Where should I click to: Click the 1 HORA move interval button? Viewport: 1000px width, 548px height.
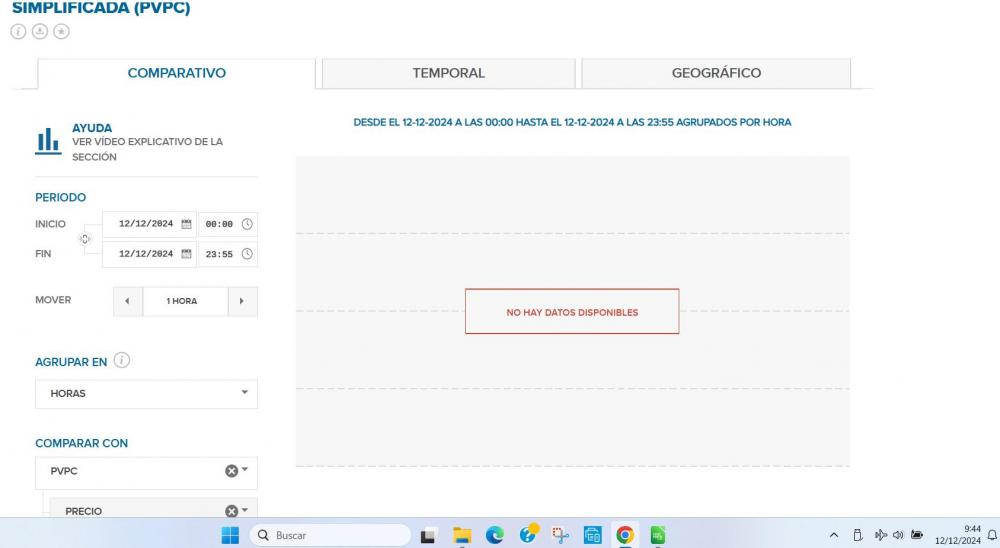[x=185, y=301]
